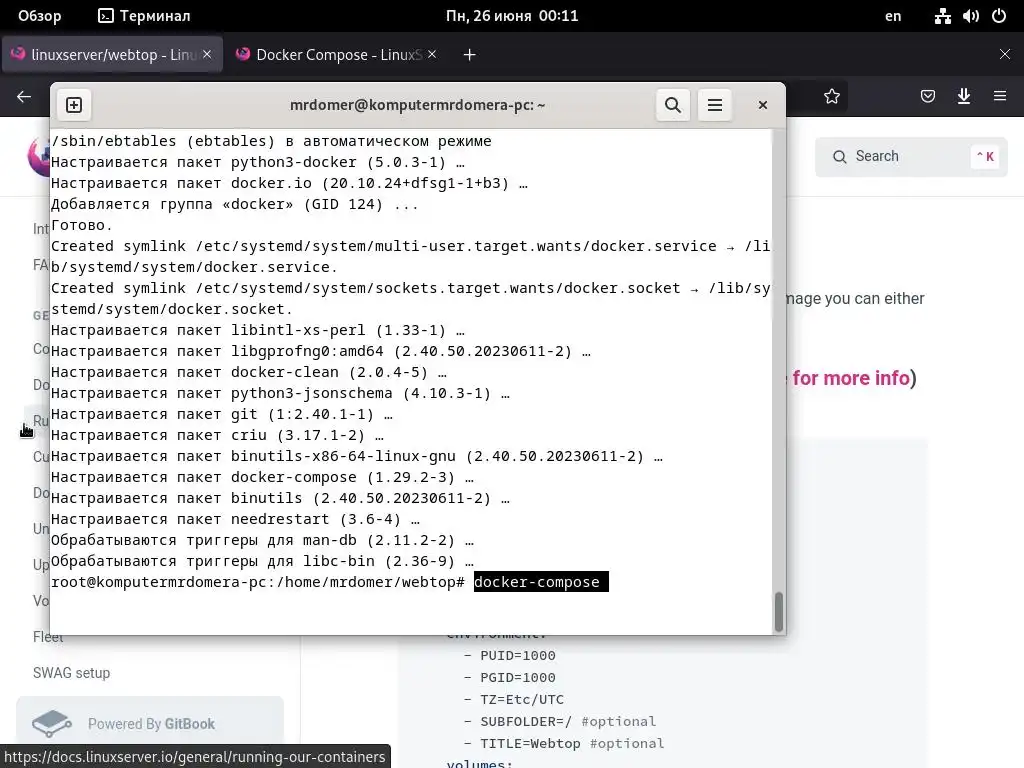Change keyboard layout via en indicator
1024x768 pixels.
[x=893, y=16]
